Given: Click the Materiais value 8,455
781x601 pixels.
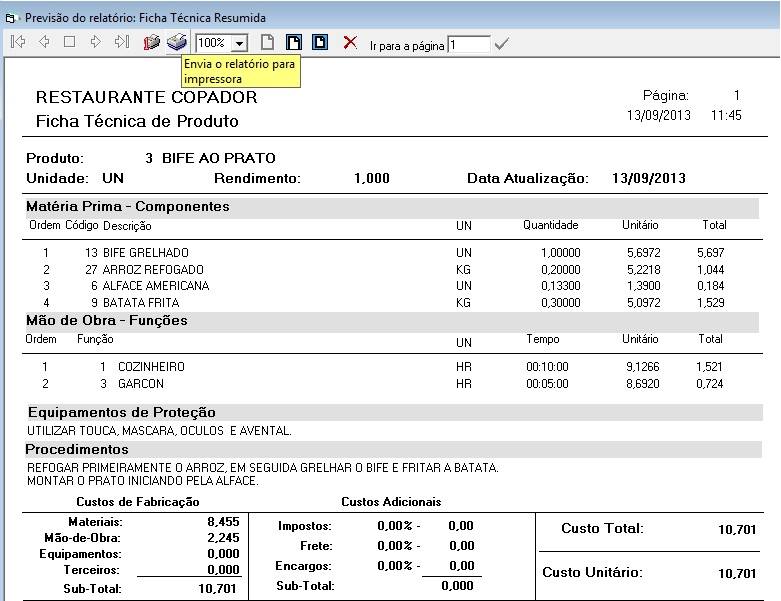Looking at the screenshot, I should [223, 522].
